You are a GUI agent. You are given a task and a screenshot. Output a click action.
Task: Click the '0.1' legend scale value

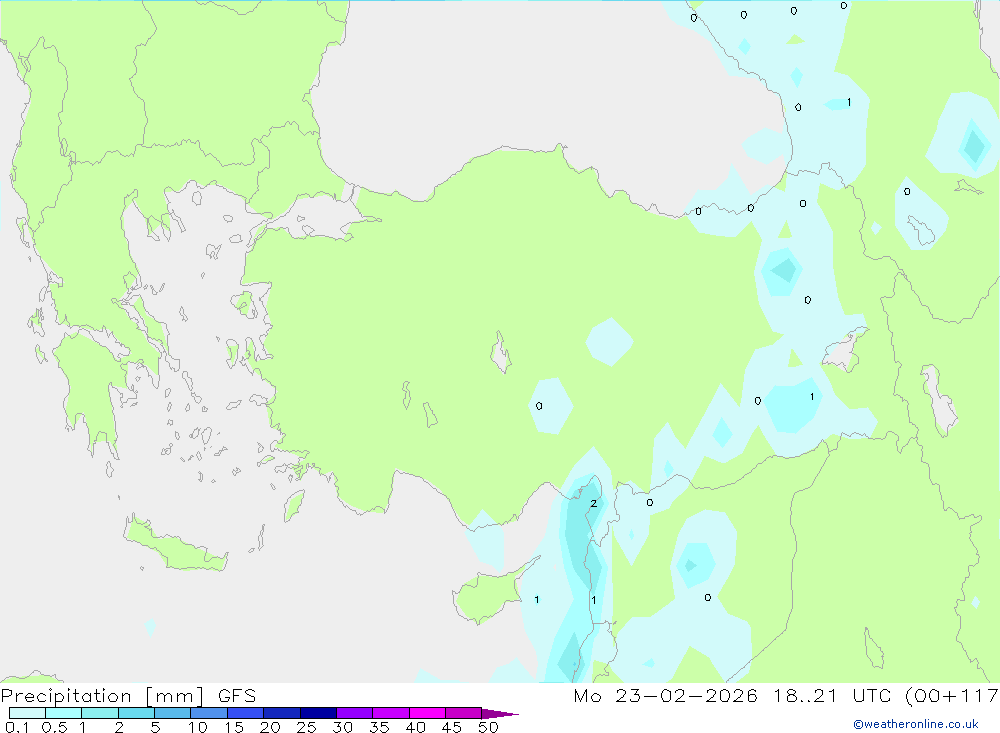point(17,727)
